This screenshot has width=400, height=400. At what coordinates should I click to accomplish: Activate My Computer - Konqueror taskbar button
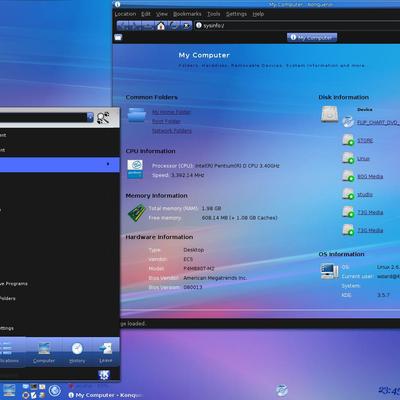(105, 395)
